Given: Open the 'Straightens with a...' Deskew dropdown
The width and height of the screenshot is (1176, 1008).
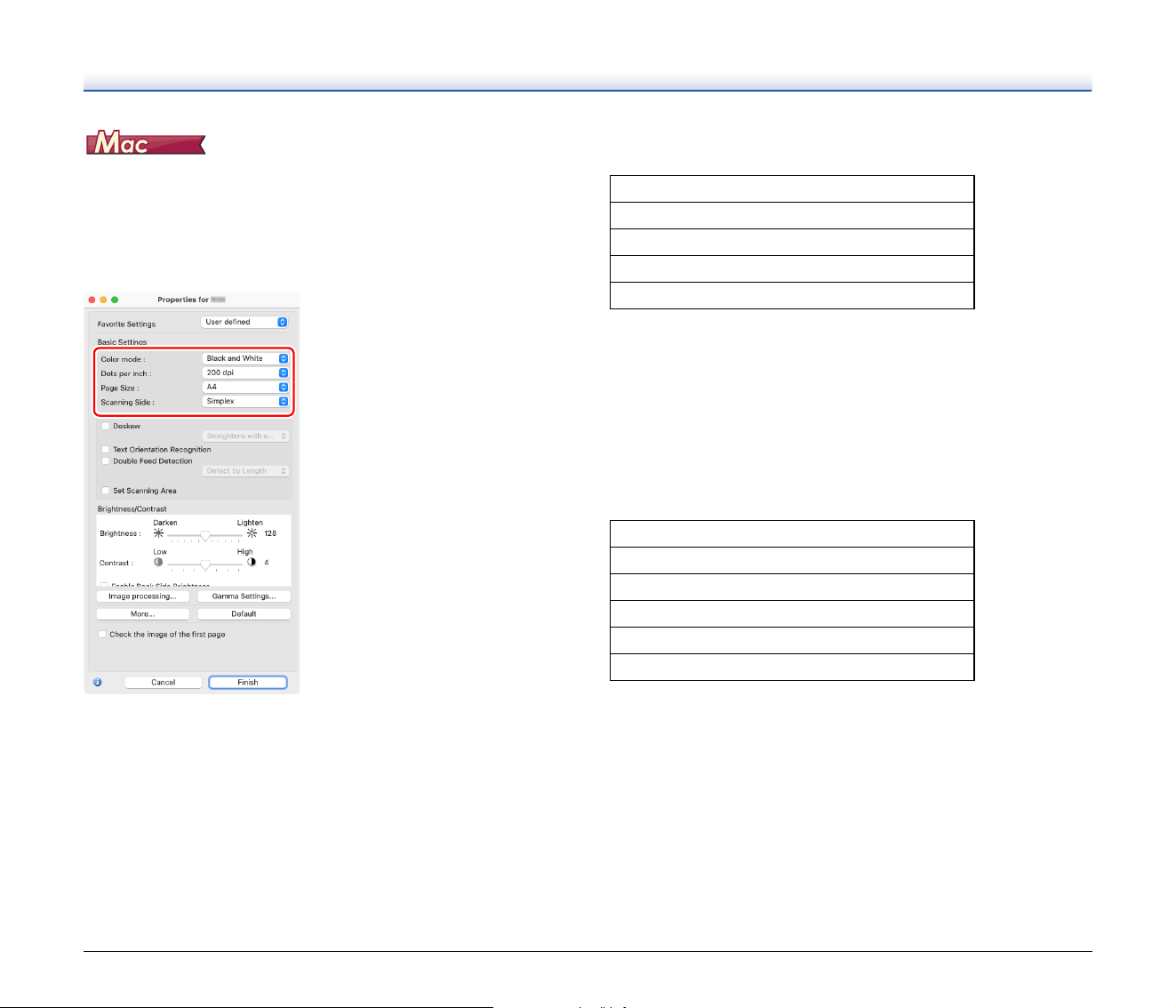Looking at the screenshot, I should (x=246, y=436).
